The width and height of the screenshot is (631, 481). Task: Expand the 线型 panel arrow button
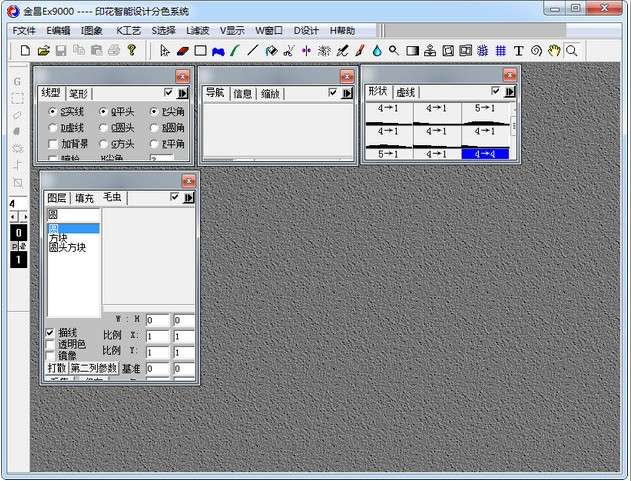183,93
